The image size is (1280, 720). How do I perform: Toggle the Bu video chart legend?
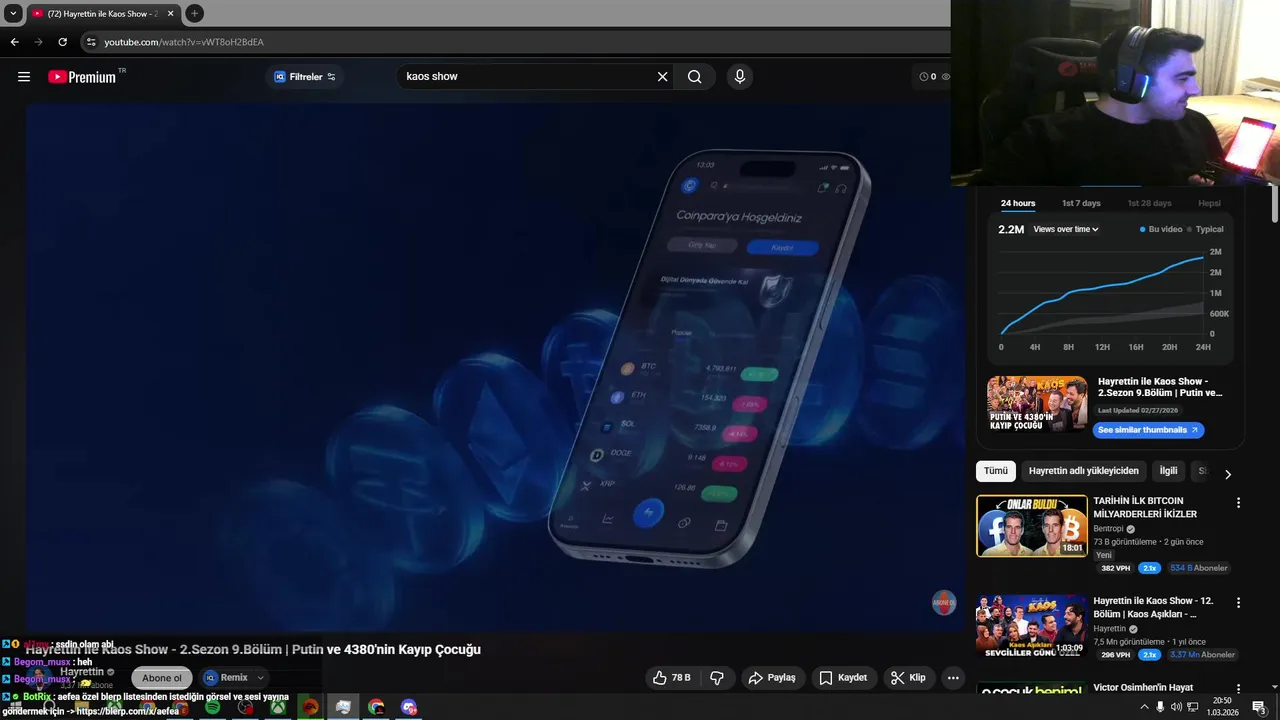1161,229
